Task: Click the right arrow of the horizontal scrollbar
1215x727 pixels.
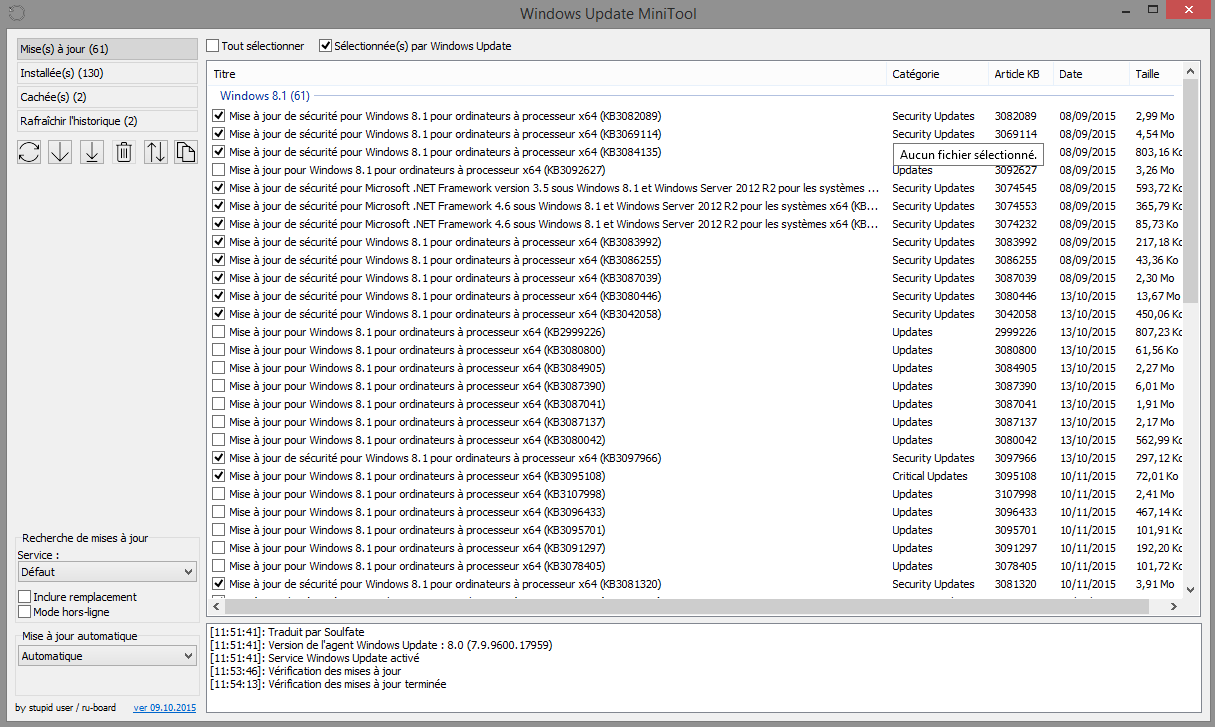Action: tap(1174, 605)
